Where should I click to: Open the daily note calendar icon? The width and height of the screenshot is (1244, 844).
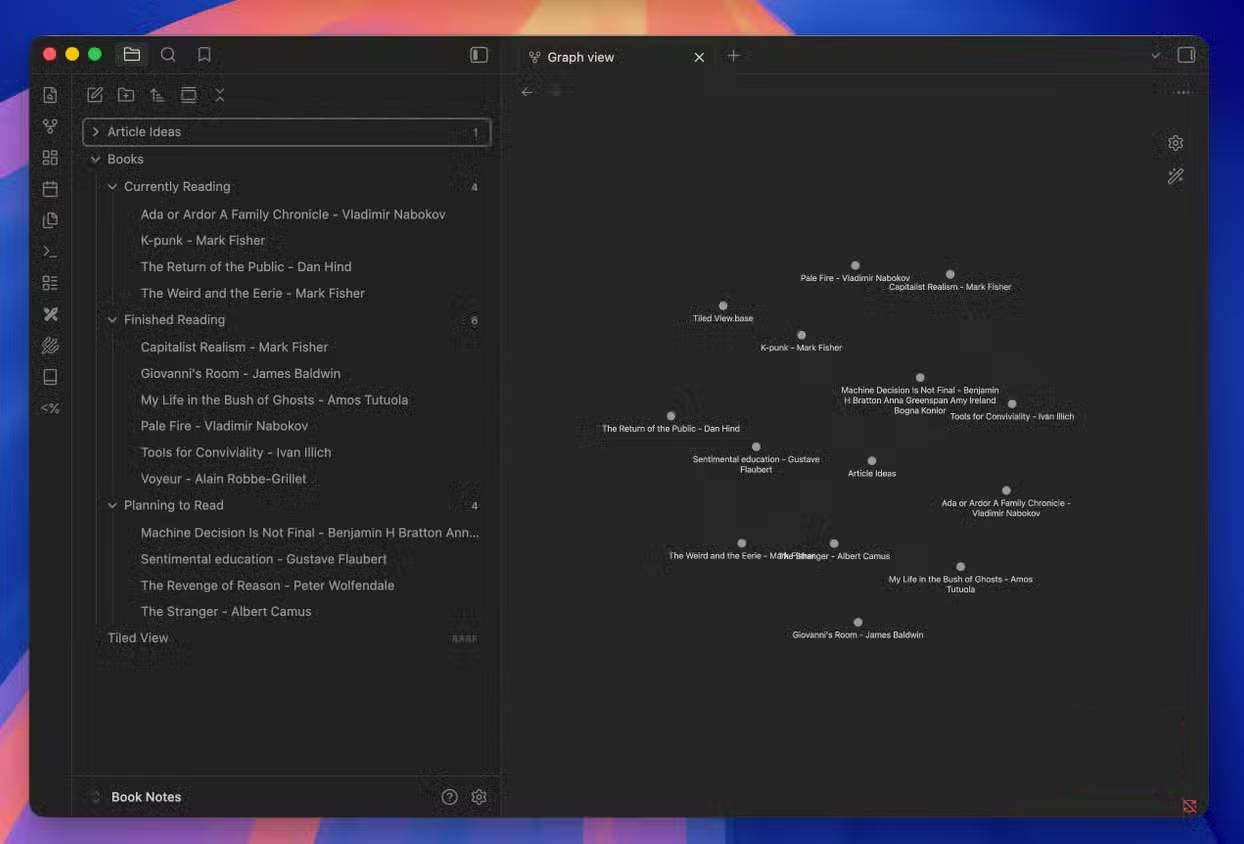[50, 189]
